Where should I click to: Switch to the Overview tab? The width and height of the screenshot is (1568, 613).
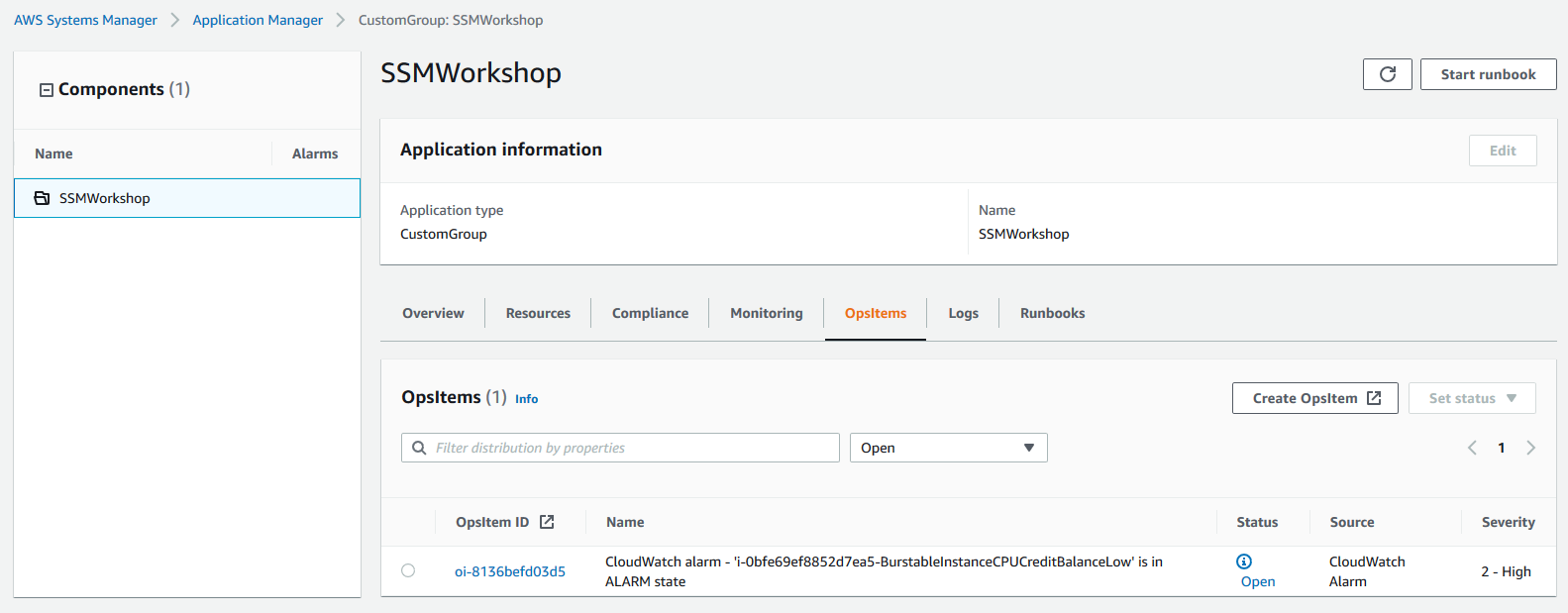coord(433,313)
